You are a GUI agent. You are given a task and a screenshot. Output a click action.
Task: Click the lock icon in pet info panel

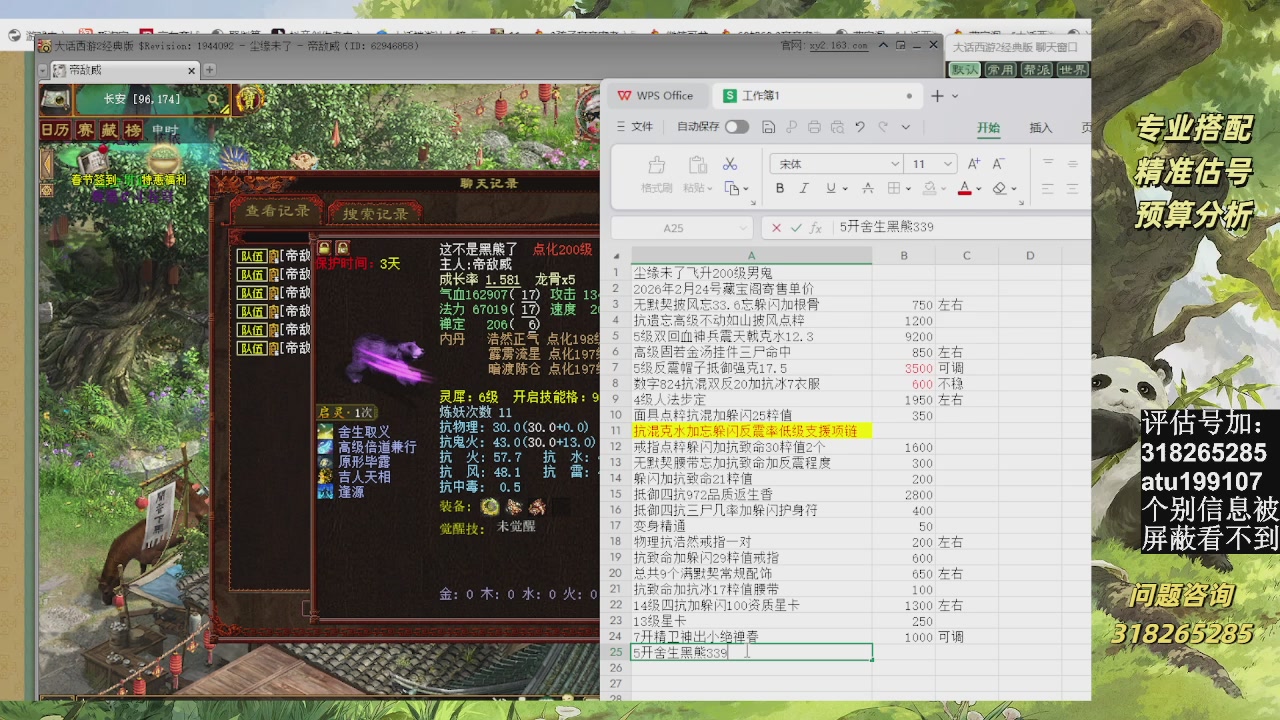(324, 247)
